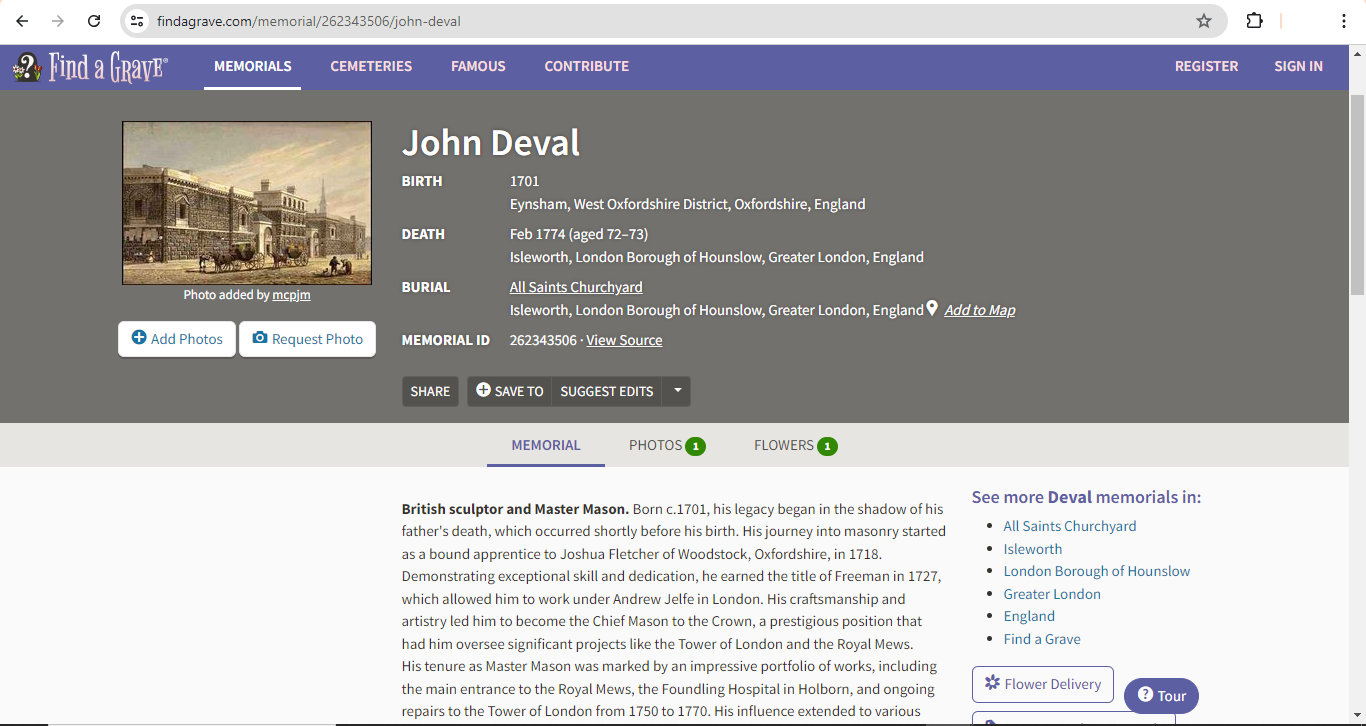Click REGISTER in the header
This screenshot has height=726, width=1366.
1206,66
